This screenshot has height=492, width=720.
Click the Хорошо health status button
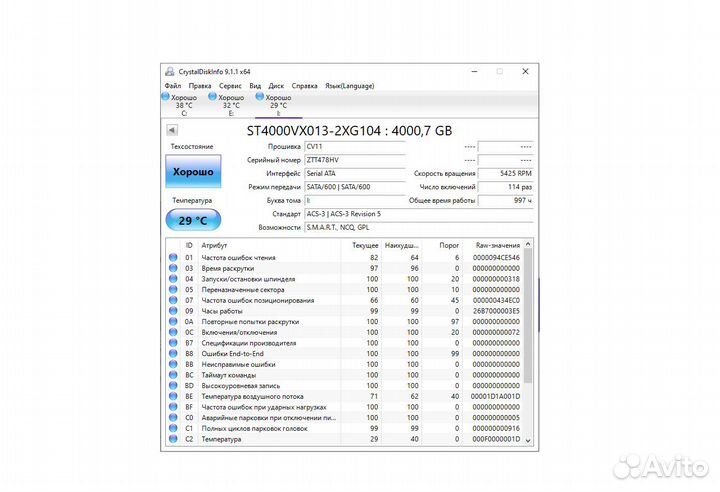(193, 171)
